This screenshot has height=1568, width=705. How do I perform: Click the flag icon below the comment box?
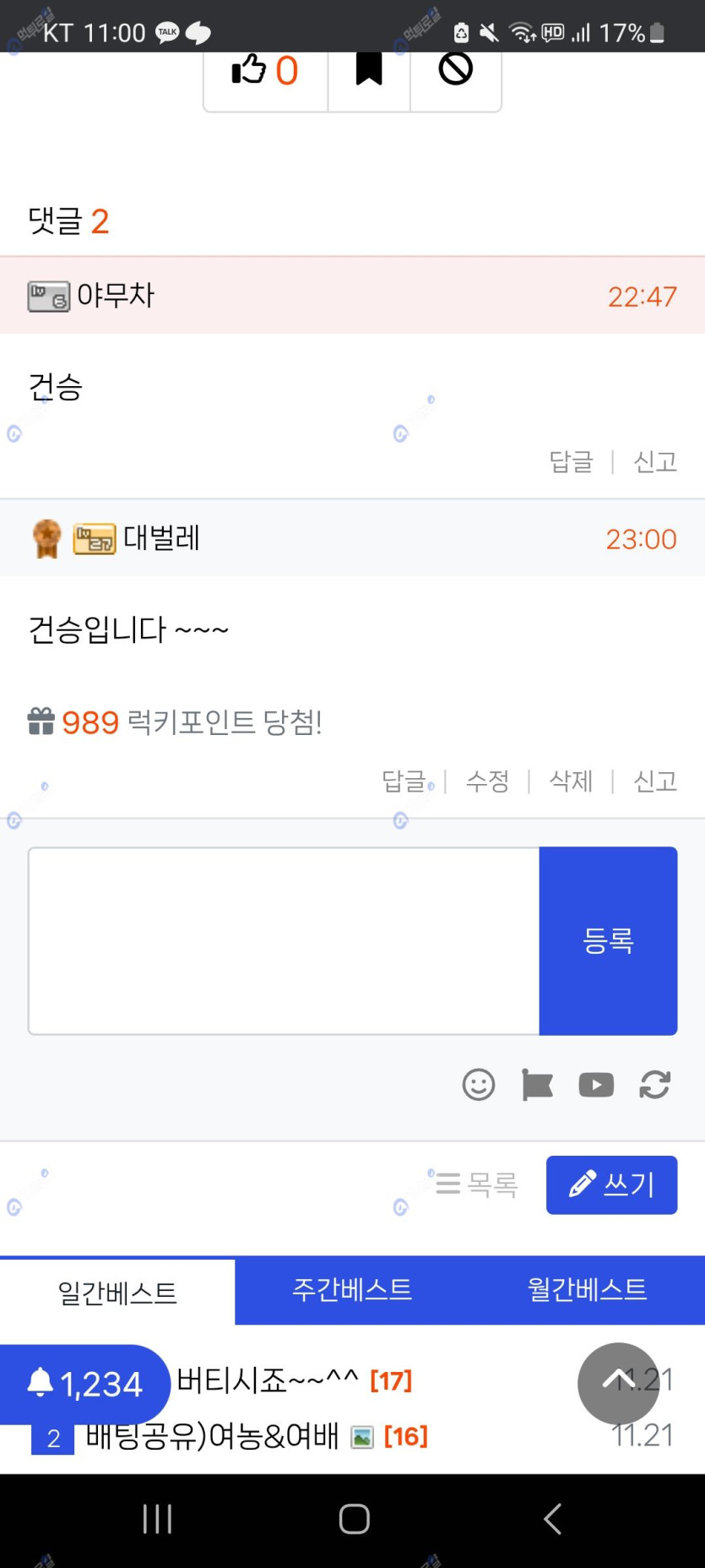537,1084
